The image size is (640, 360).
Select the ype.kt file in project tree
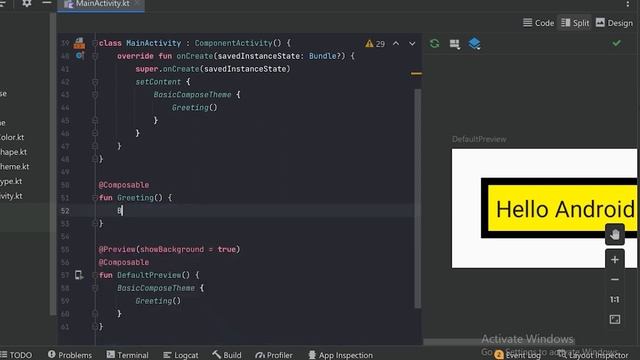point(11,181)
